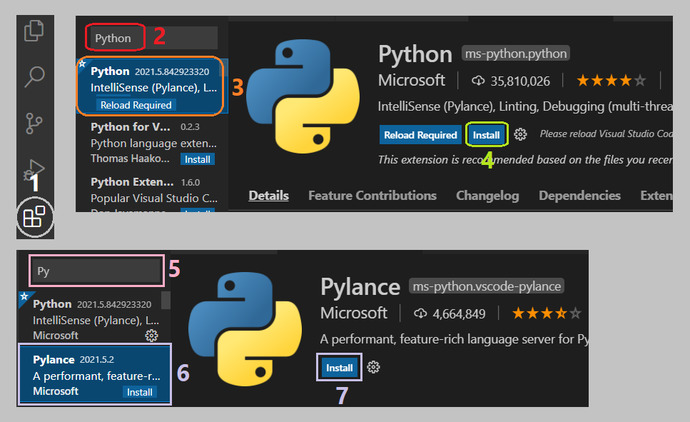Open the Search magnifier in activity bar
690x422 pixels.
[x=34, y=77]
